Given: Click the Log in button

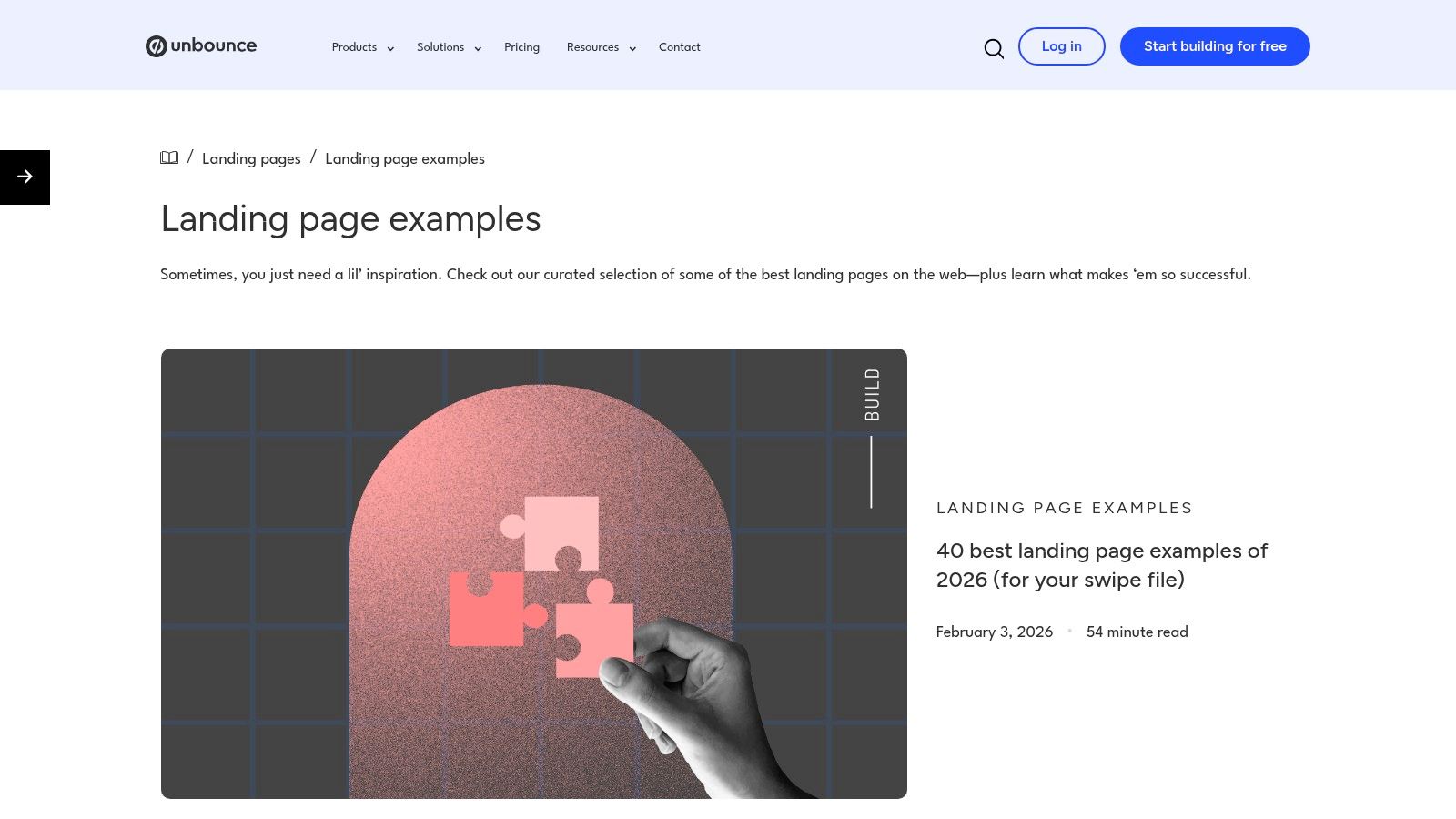Looking at the screenshot, I should click(1061, 46).
